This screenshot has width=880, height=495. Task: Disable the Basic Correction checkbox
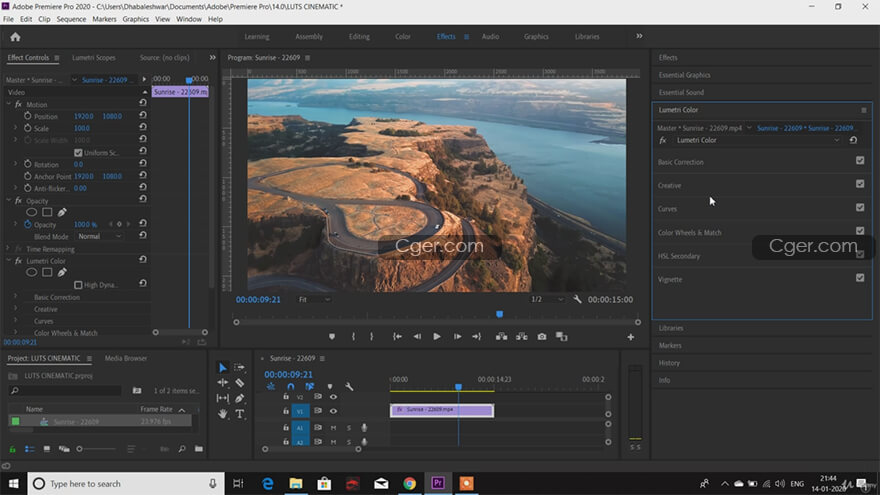(860, 161)
